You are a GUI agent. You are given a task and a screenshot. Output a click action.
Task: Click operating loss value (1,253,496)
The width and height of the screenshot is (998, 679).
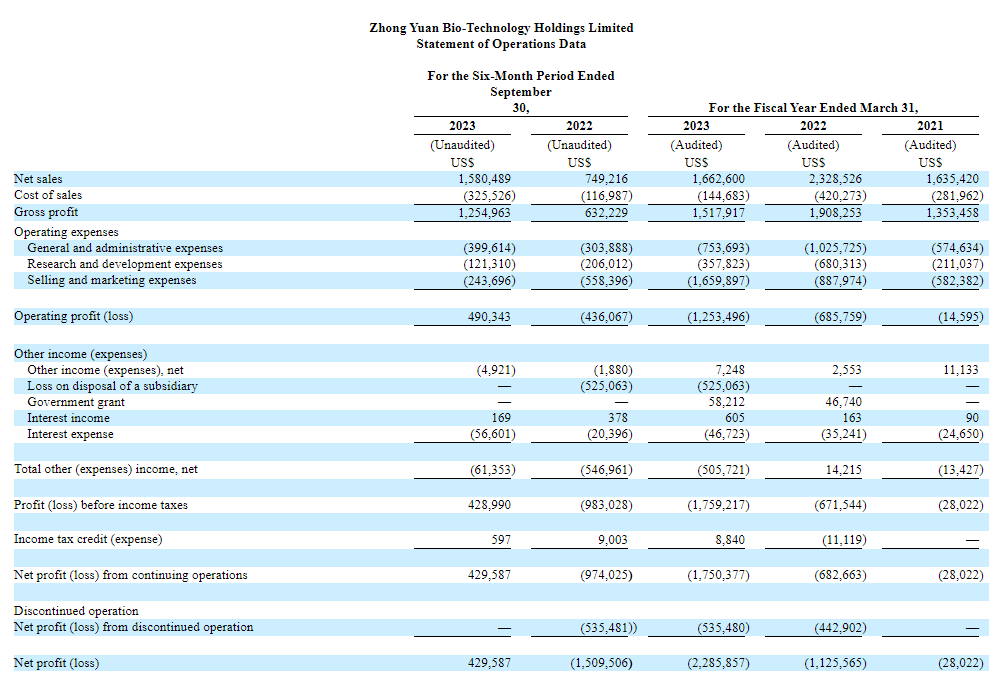(718, 316)
